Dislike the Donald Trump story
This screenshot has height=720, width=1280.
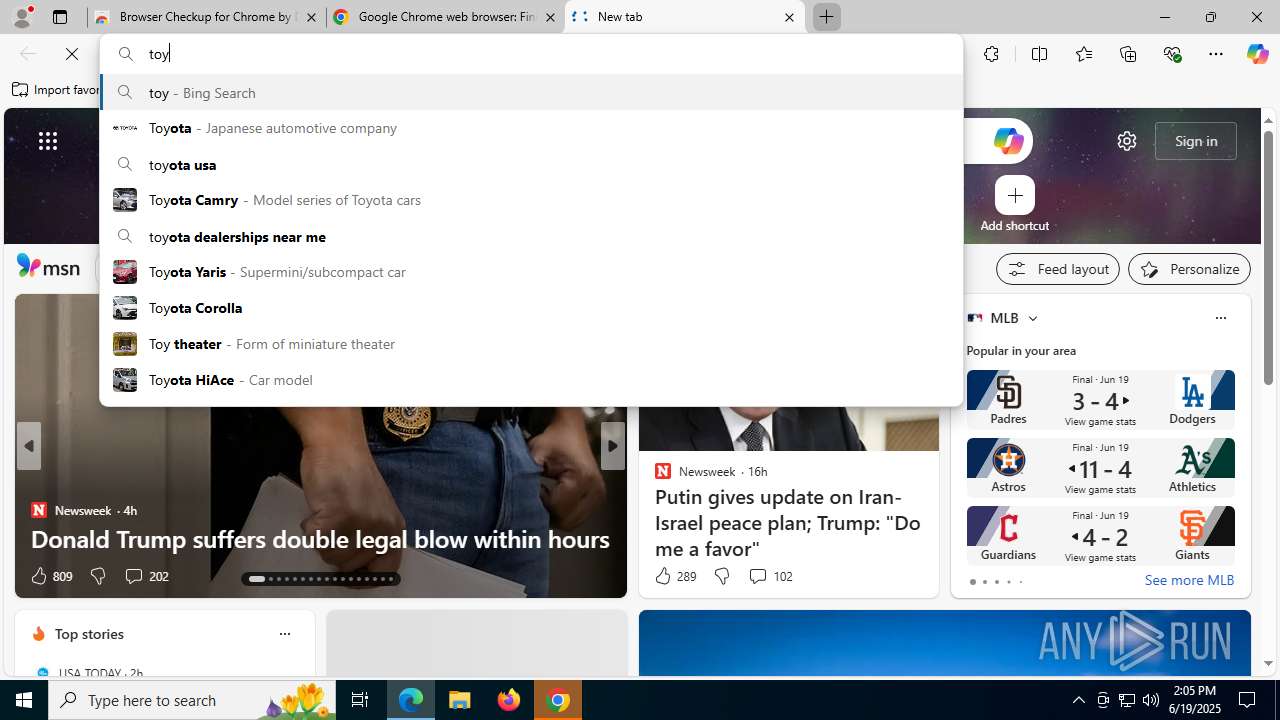tap(97, 576)
